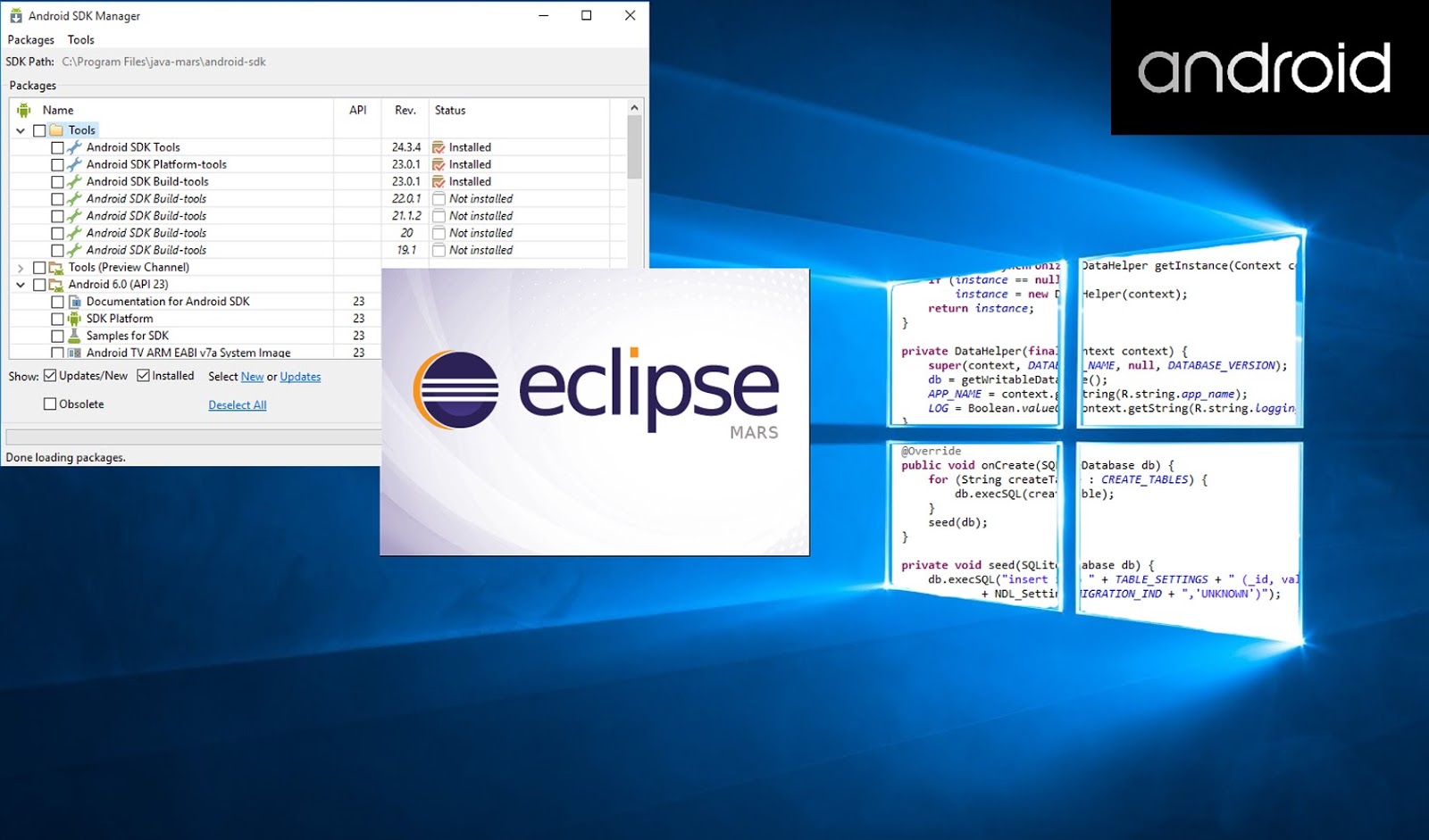Click the Android SDK Manager title bar icon
This screenshot has height=840, width=1429.
point(15,15)
